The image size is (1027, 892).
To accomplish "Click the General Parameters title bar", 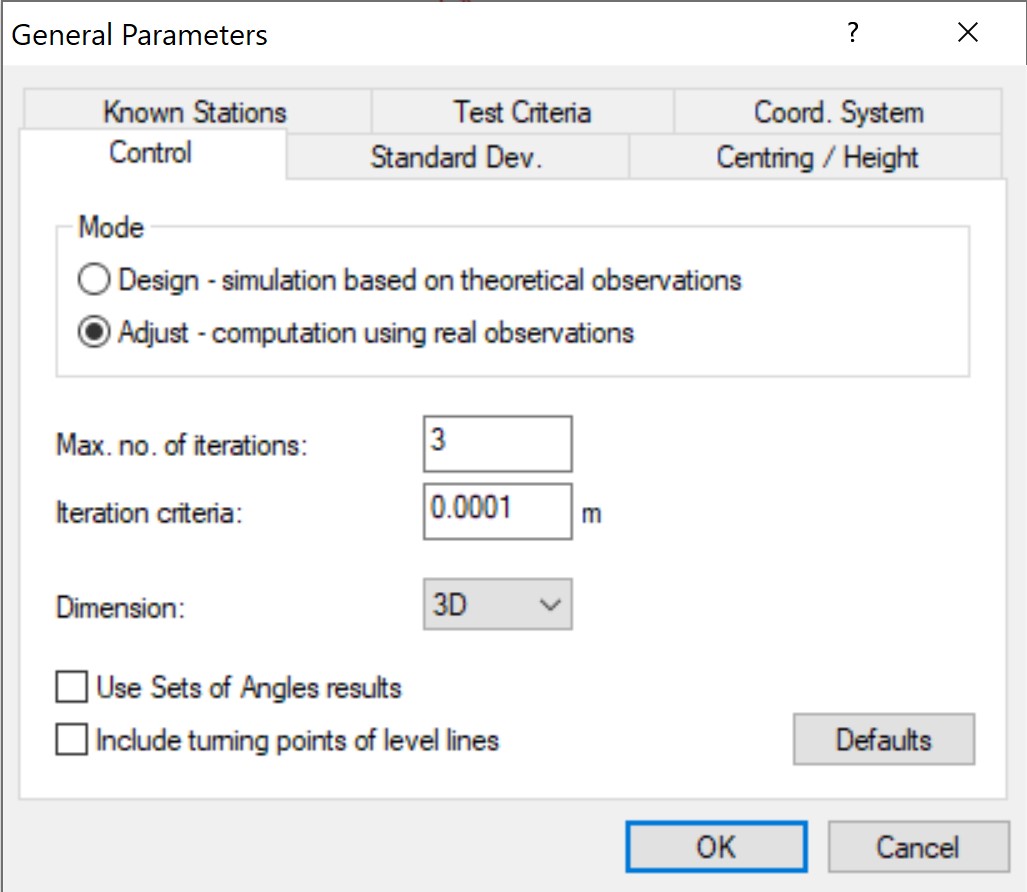I will 400,34.
